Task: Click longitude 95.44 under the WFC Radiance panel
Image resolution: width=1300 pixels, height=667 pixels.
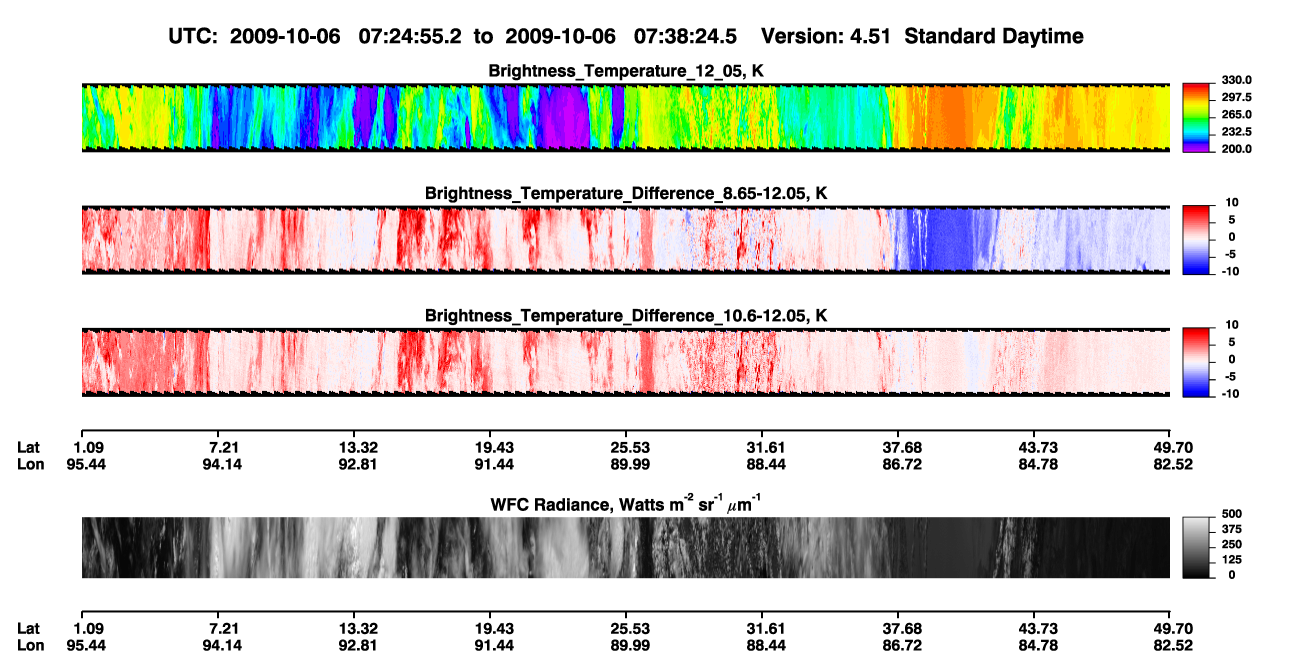Action: 86,645
